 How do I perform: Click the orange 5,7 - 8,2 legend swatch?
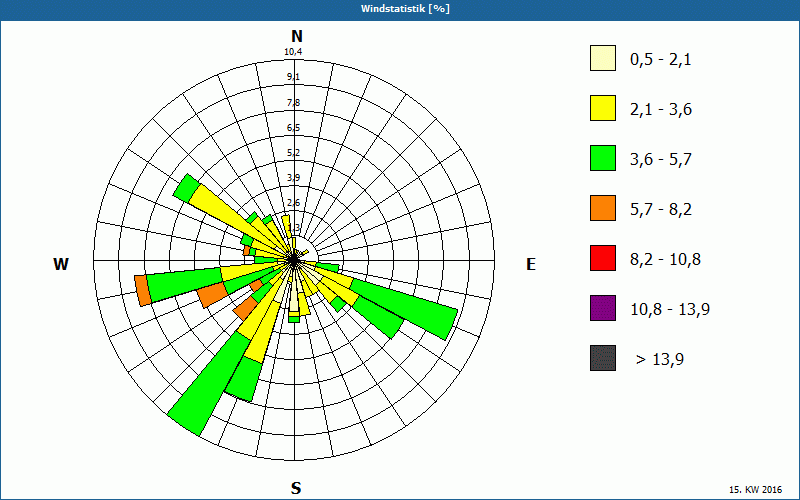pyautogui.click(x=603, y=208)
